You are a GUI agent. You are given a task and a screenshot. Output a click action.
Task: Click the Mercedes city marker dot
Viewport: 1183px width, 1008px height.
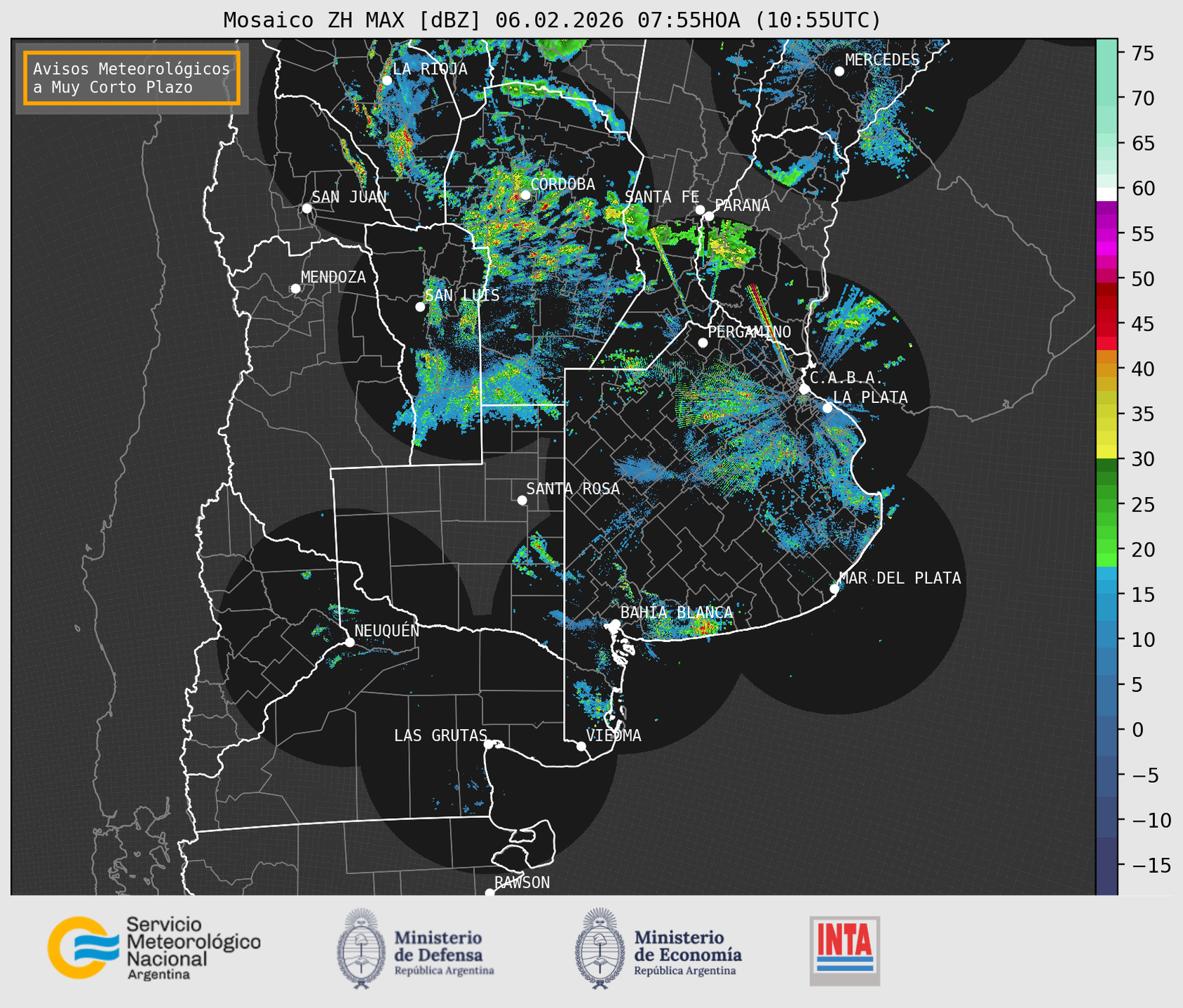click(839, 71)
